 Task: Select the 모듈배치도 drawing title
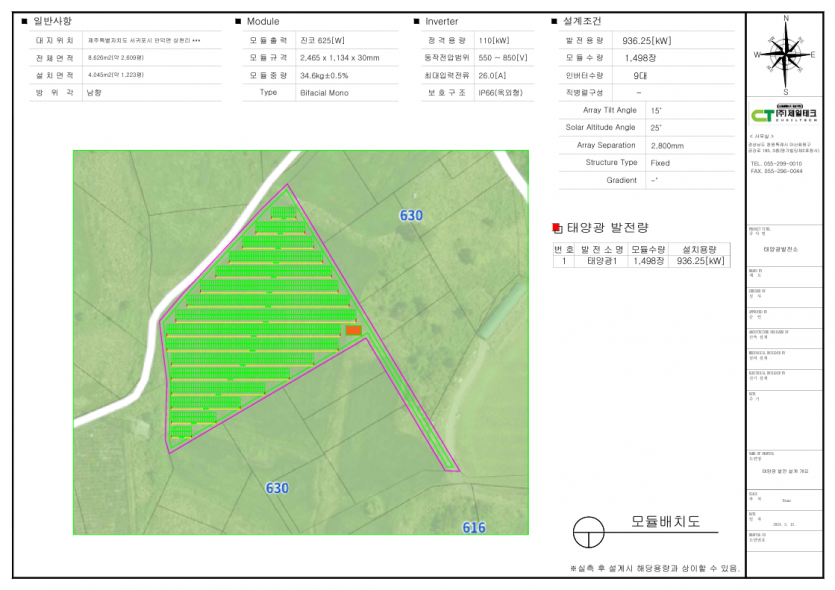coord(665,522)
